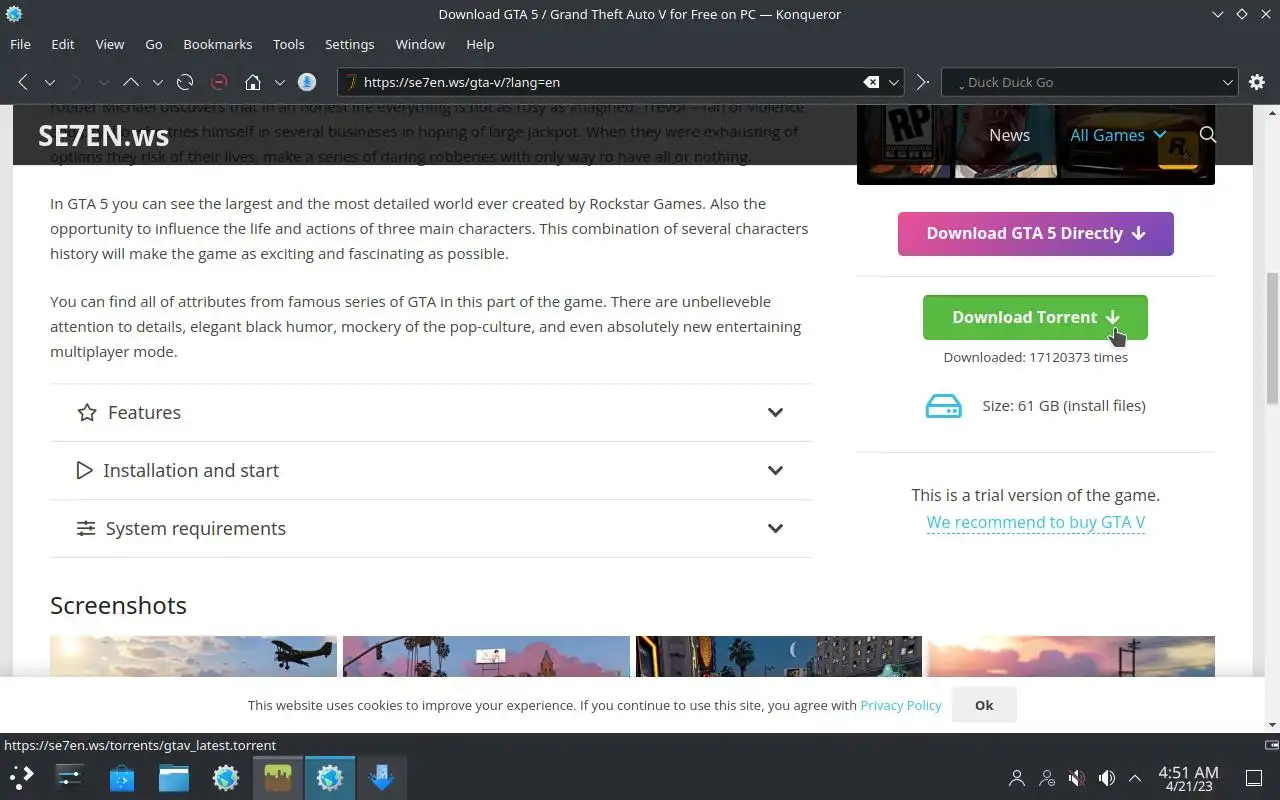Open the URL history dropdown arrow
The height and width of the screenshot is (800, 1280).
click(x=895, y=82)
